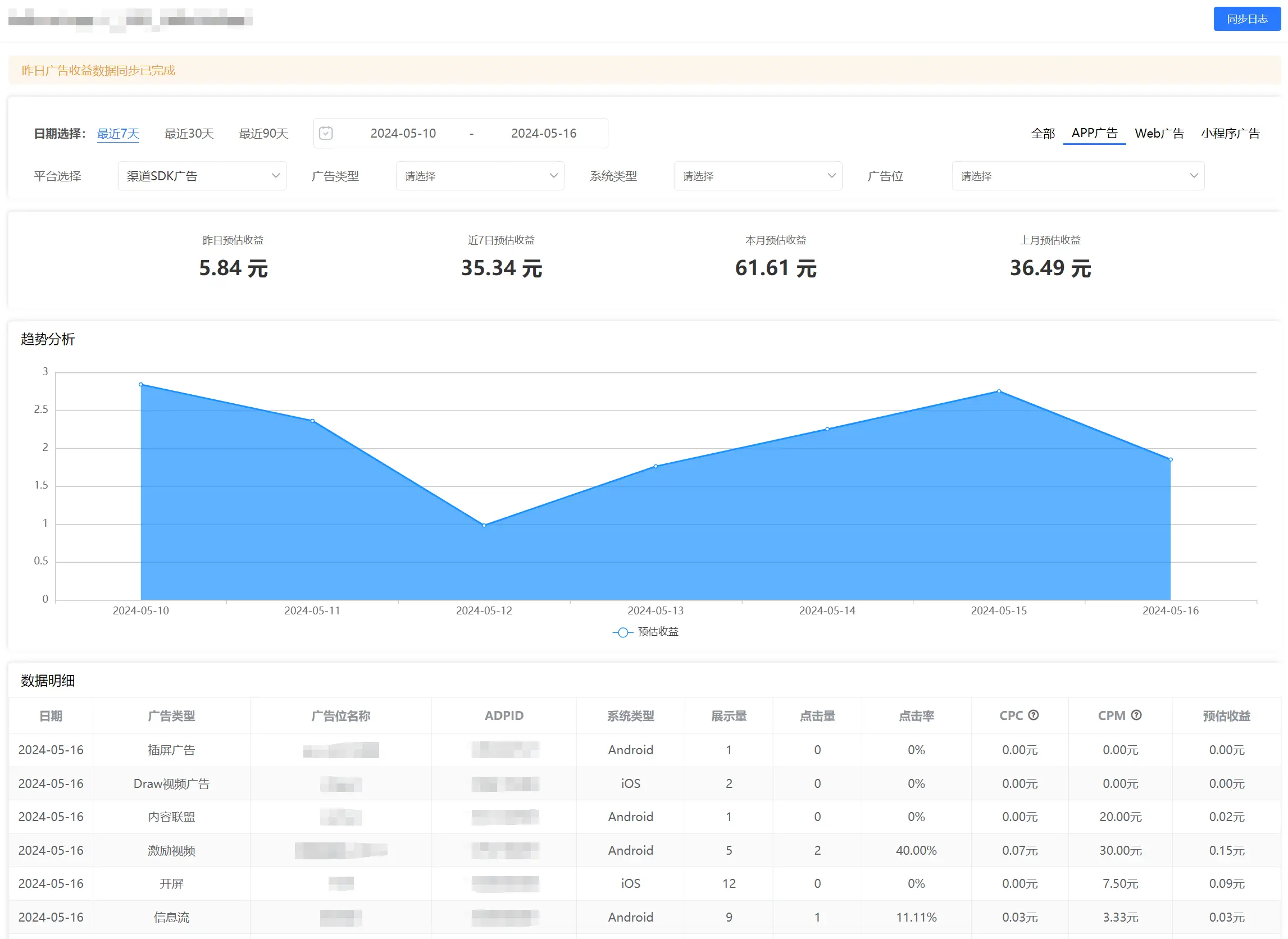Click the 2024-05-15 peak chart point

point(999,391)
